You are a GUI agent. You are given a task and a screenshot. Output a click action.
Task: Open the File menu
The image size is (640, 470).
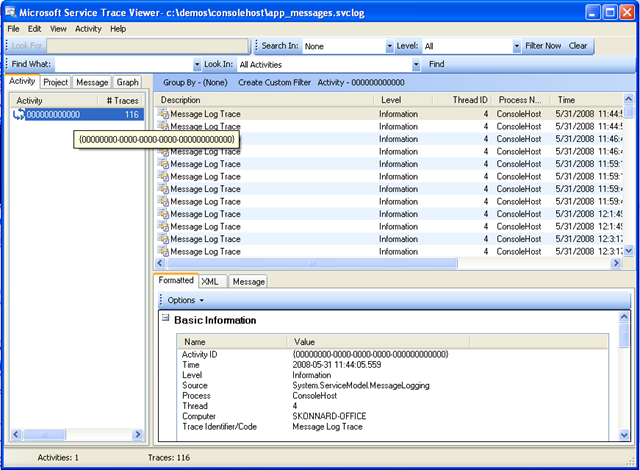tap(13, 29)
